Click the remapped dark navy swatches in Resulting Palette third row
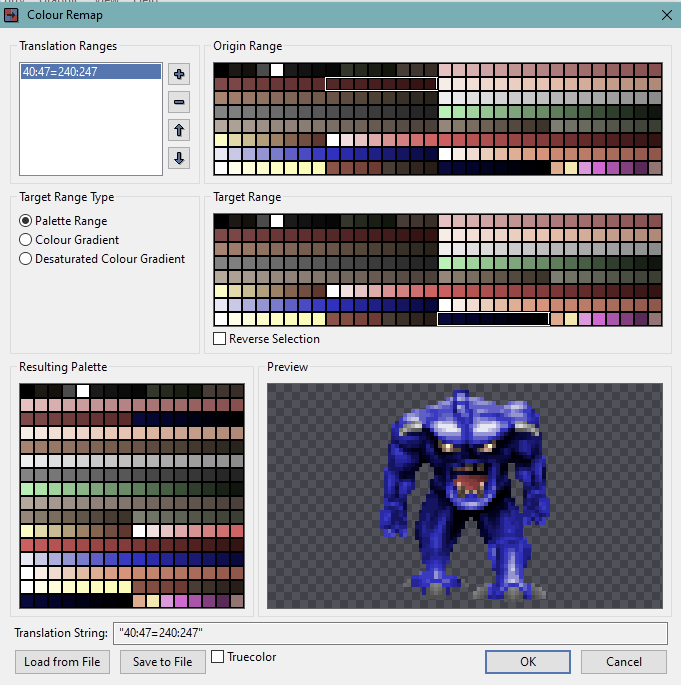This screenshot has height=685, width=681. pos(188,419)
